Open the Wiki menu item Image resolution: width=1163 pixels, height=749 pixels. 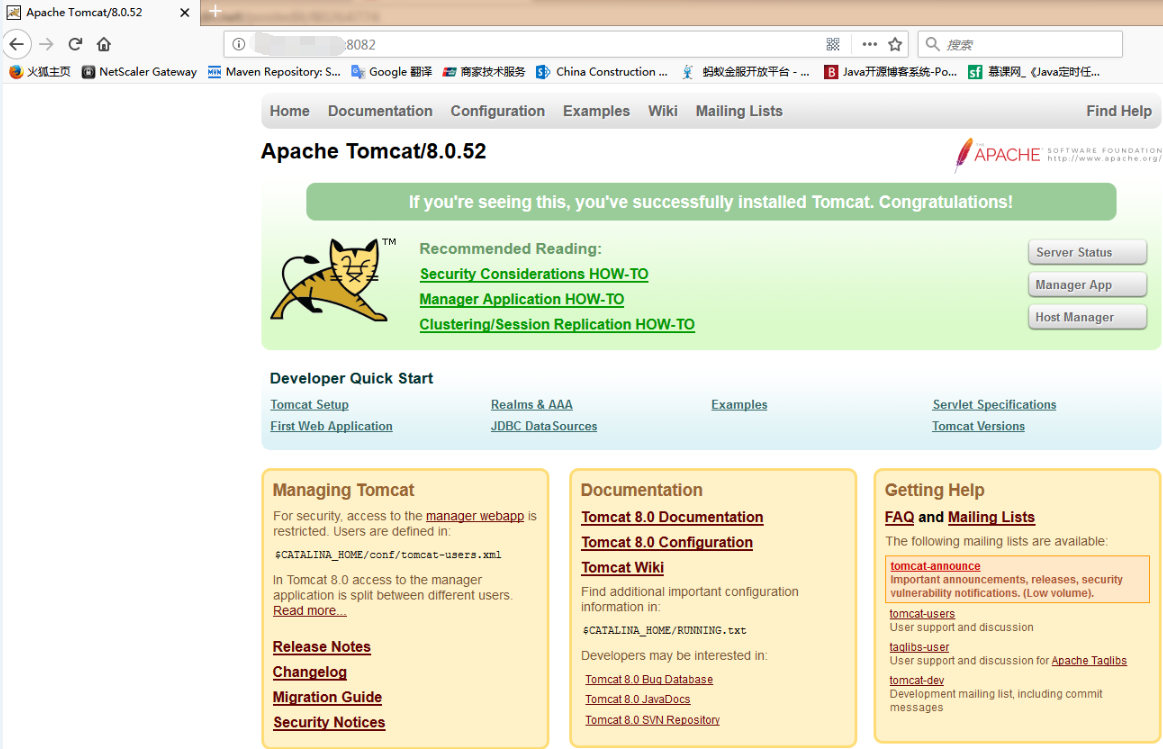coord(662,111)
